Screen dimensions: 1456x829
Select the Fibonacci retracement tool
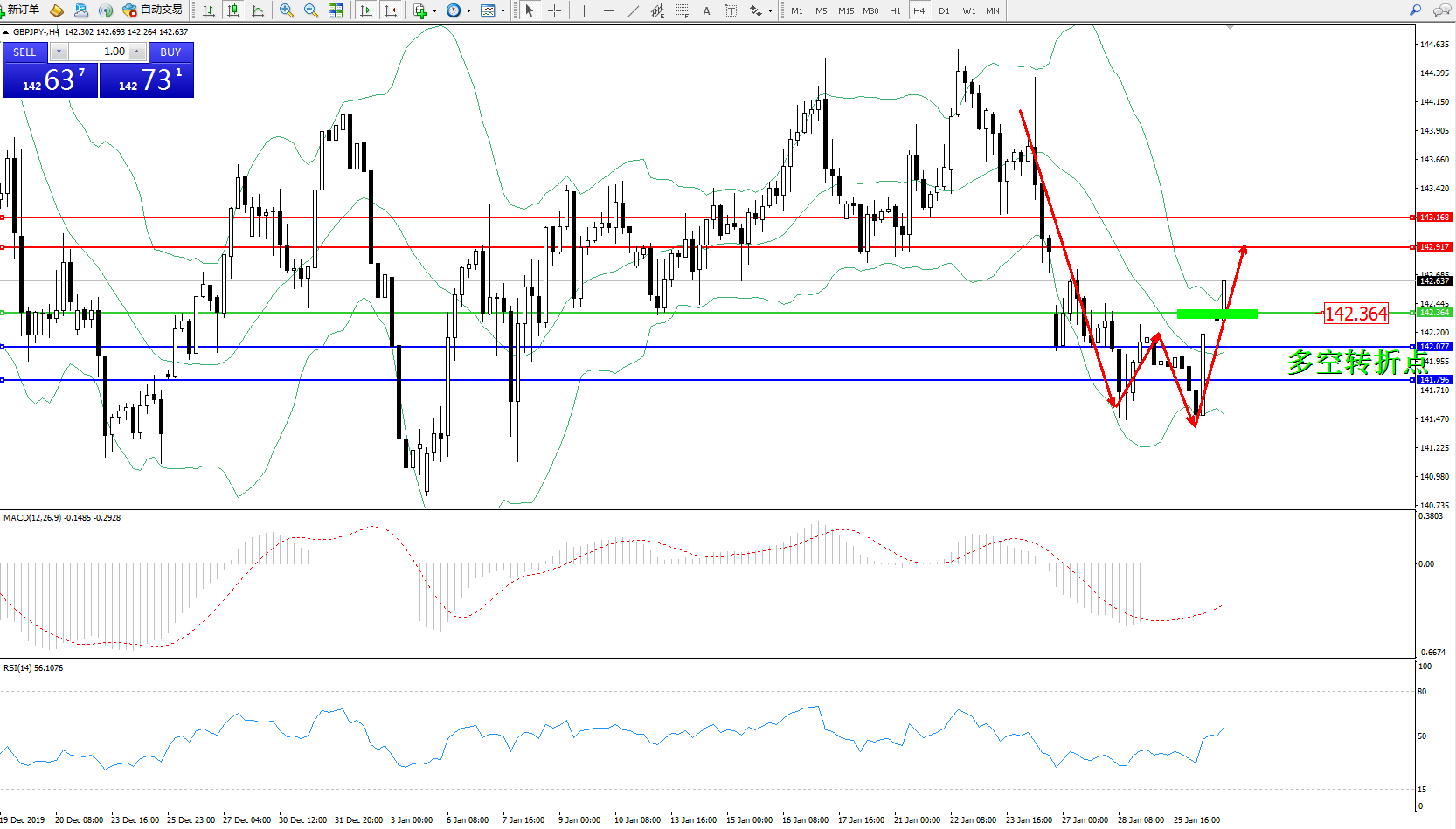[682, 10]
